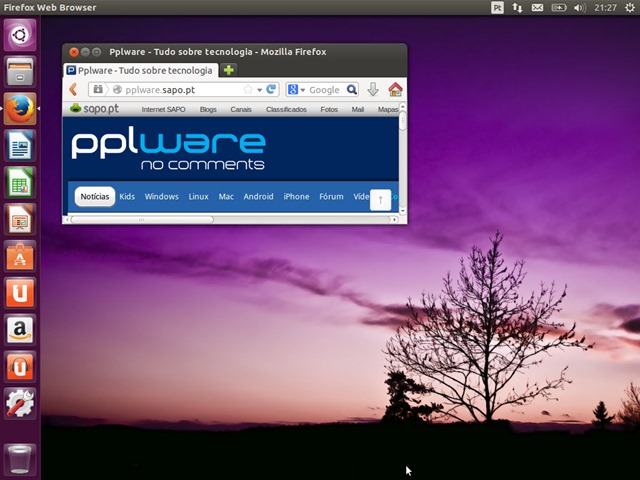The width and height of the screenshot is (640, 480).
Task: Open the URL history dropdown arrow
Action: 260,90
